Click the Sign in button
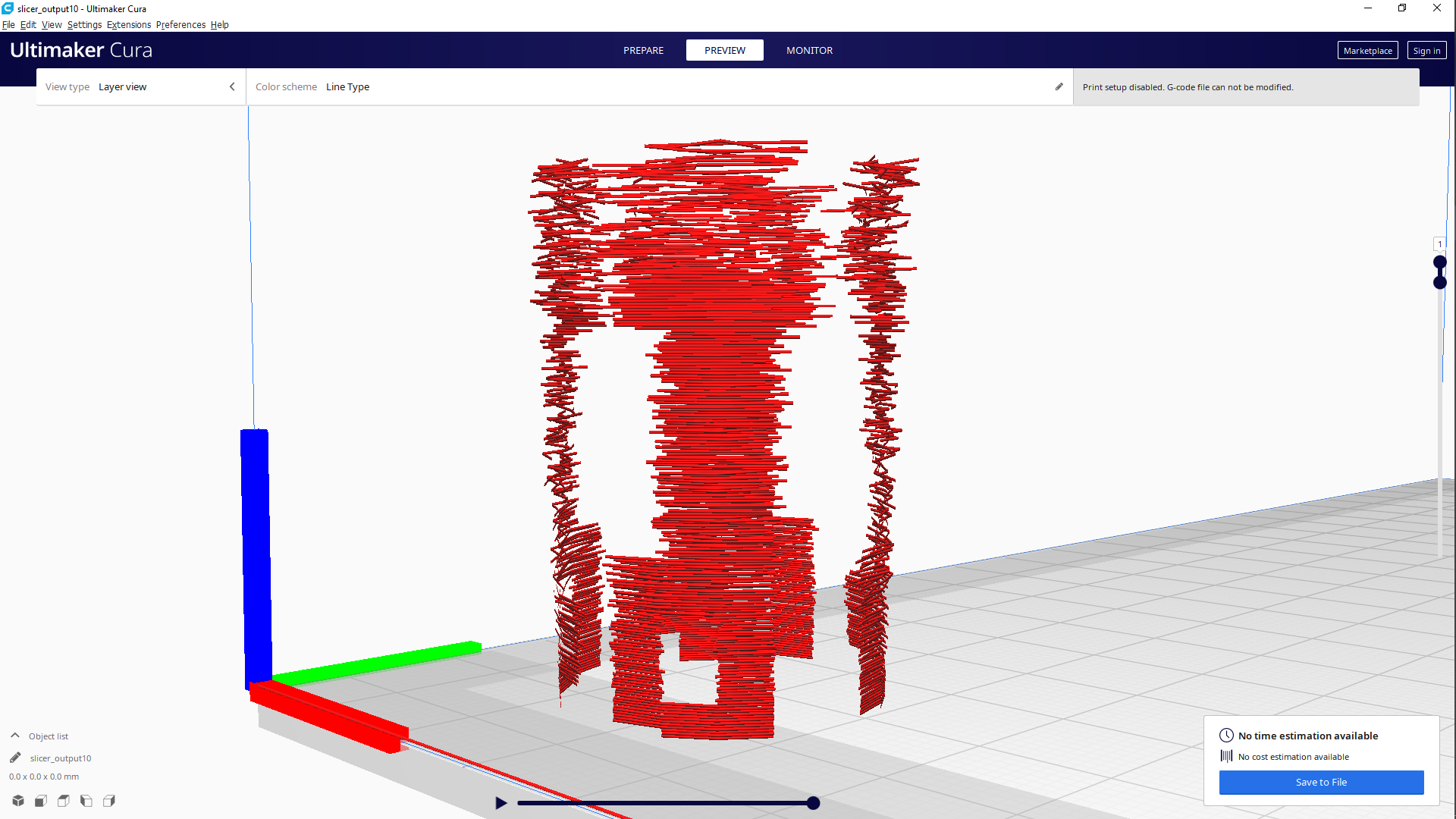 (x=1426, y=50)
